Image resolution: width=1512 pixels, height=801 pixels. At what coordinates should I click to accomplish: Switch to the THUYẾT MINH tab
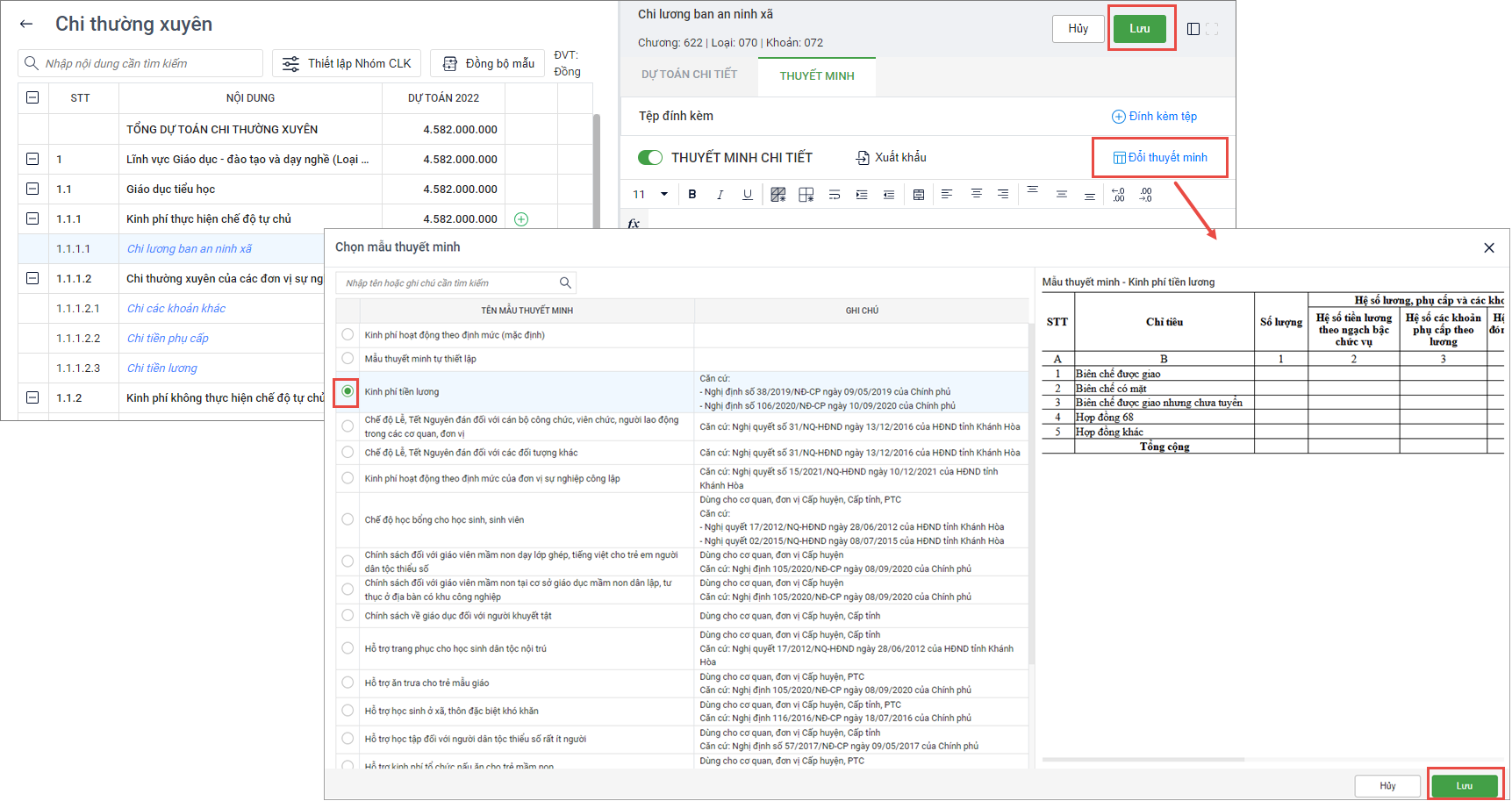(x=816, y=75)
